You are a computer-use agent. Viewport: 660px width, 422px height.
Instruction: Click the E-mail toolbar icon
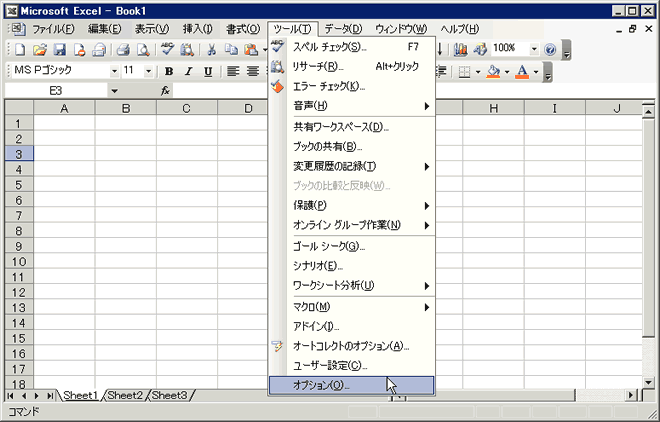click(x=99, y=50)
